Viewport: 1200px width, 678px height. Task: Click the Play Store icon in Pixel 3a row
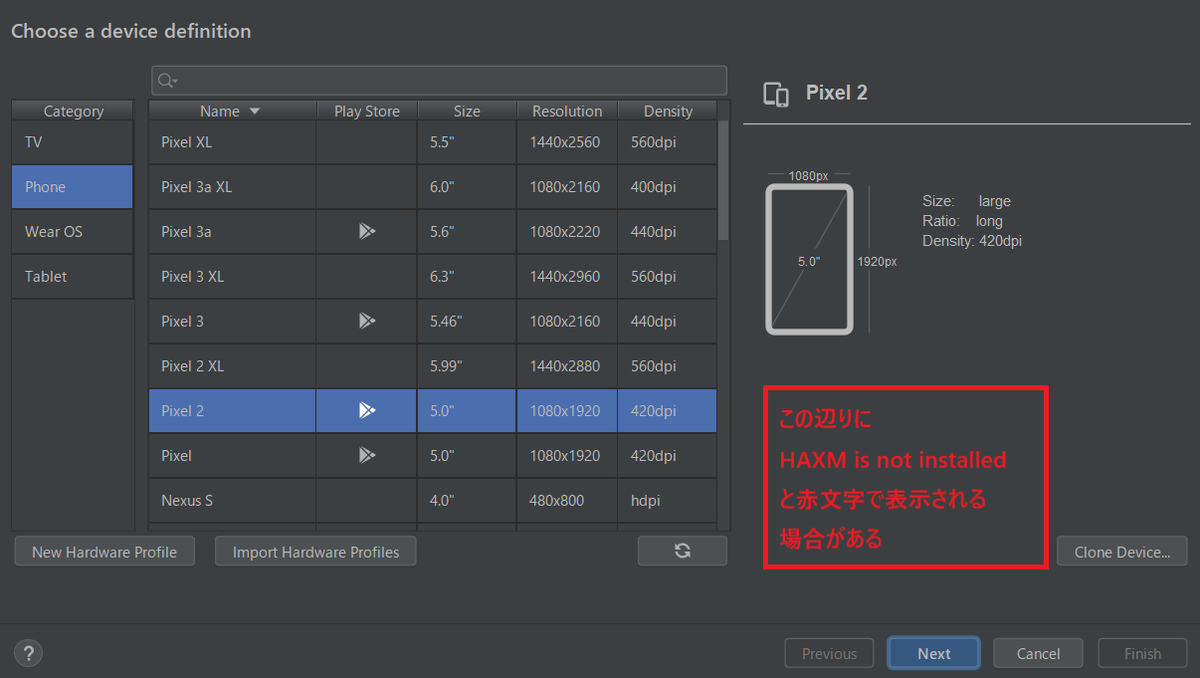point(367,231)
